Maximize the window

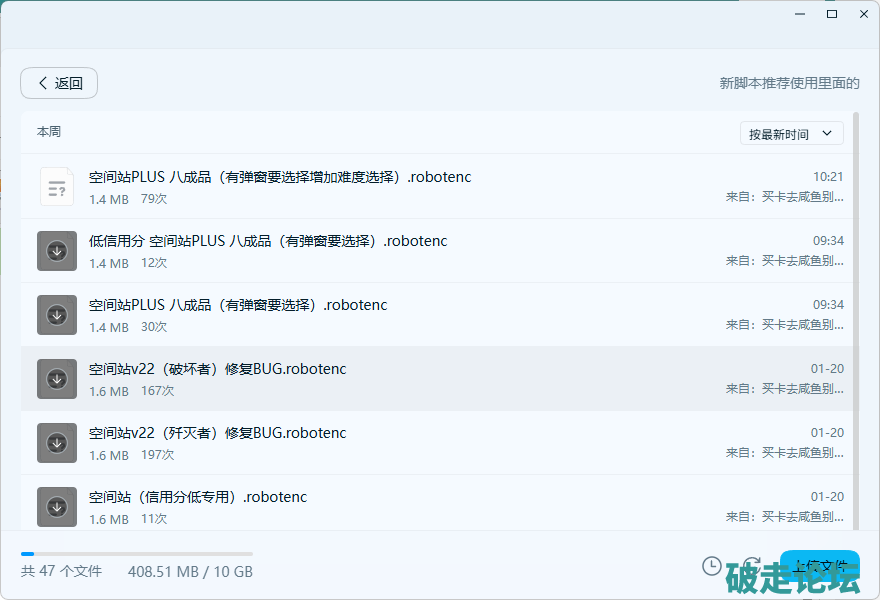tap(831, 14)
